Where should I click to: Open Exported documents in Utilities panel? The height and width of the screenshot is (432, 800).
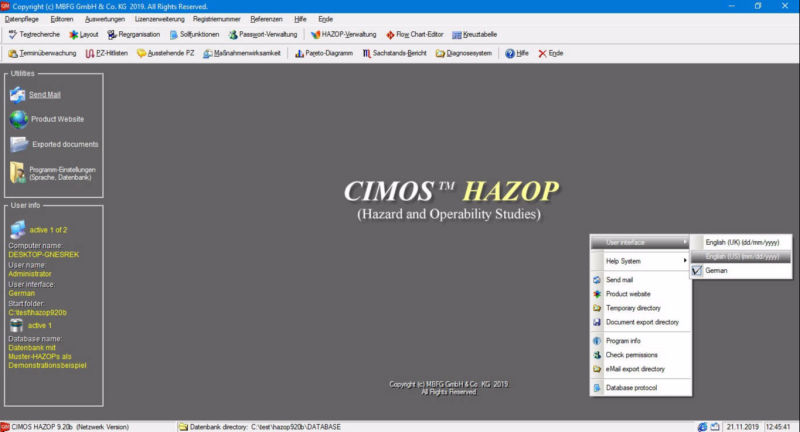tap(64, 144)
